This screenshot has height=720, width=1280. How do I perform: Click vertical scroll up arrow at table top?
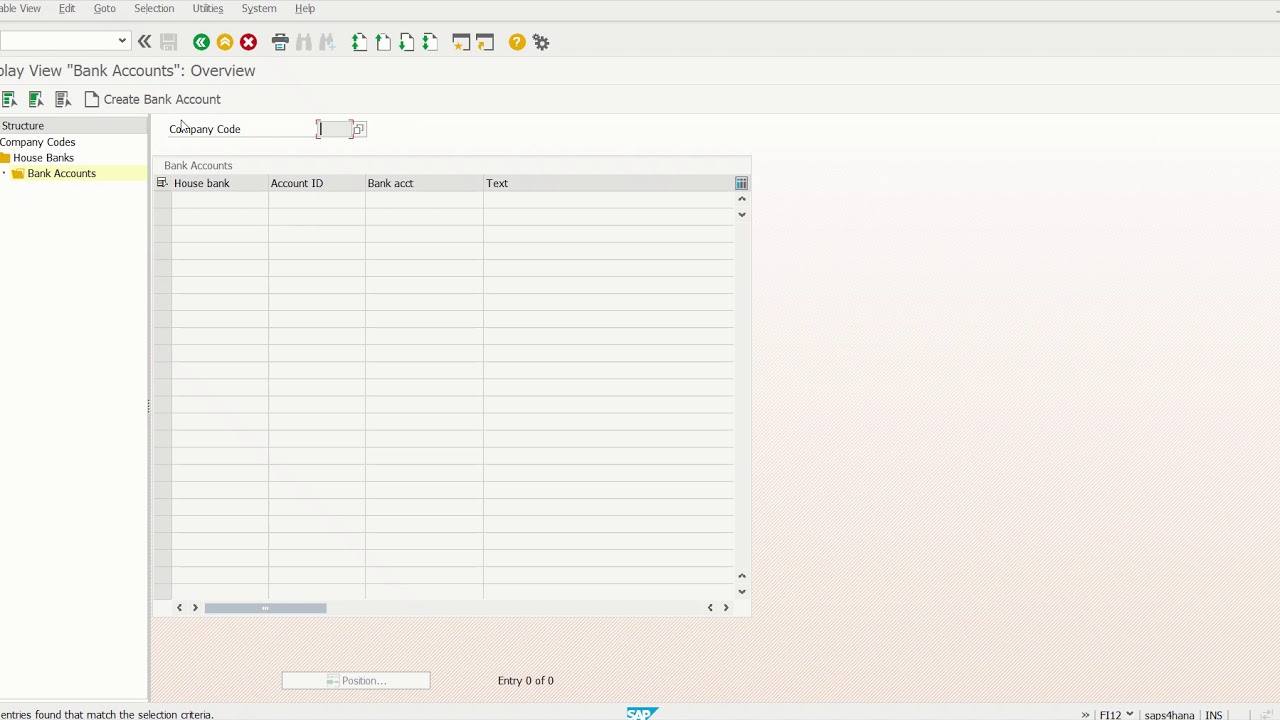[742, 198]
